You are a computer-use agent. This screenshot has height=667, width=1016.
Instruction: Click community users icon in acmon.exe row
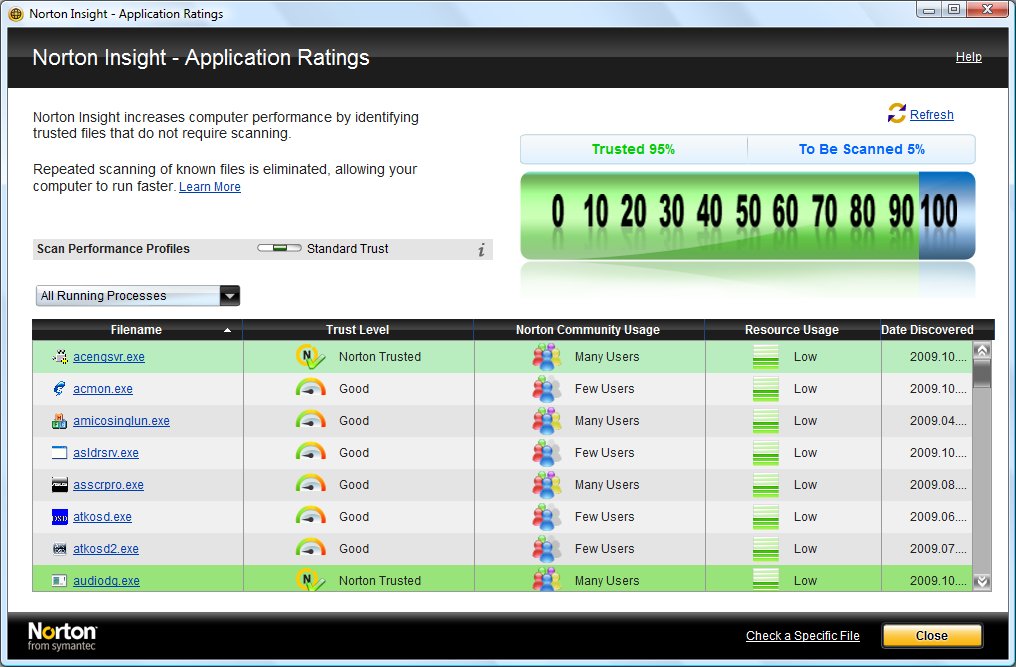(x=546, y=388)
